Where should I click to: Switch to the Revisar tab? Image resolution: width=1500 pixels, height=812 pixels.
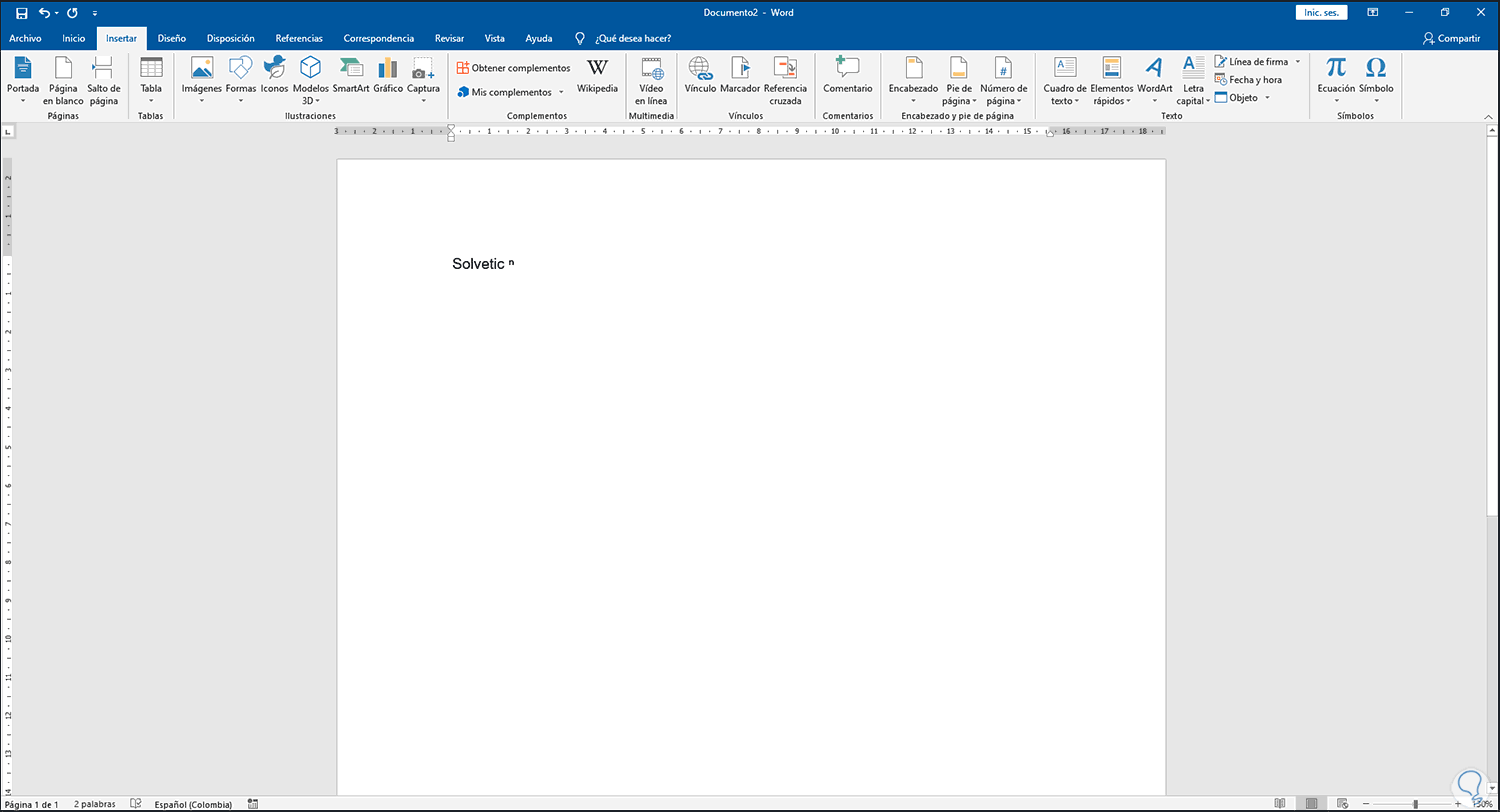point(449,38)
